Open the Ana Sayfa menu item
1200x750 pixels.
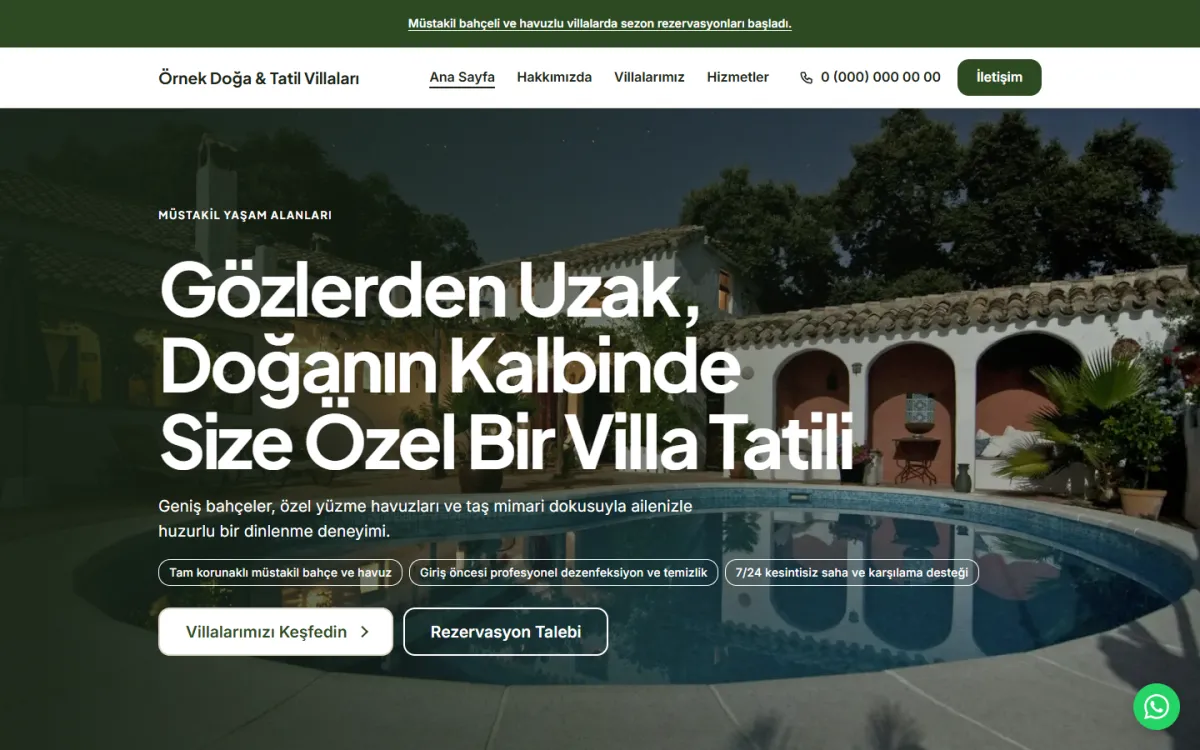pyautogui.click(x=462, y=77)
